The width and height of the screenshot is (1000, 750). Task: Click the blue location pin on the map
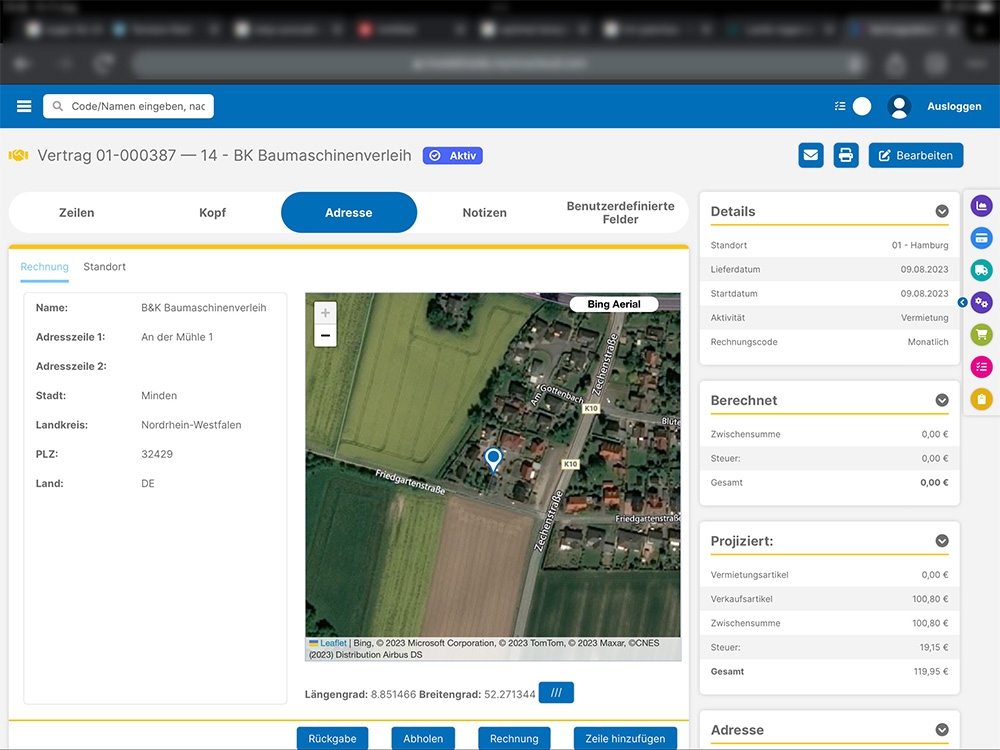pos(493,460)
